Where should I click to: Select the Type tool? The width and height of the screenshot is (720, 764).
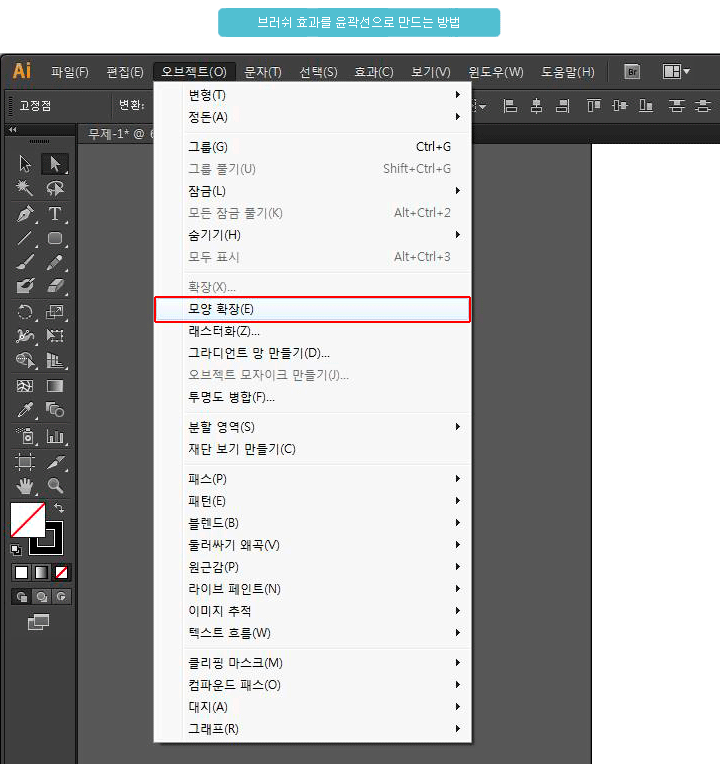[55, 214]
